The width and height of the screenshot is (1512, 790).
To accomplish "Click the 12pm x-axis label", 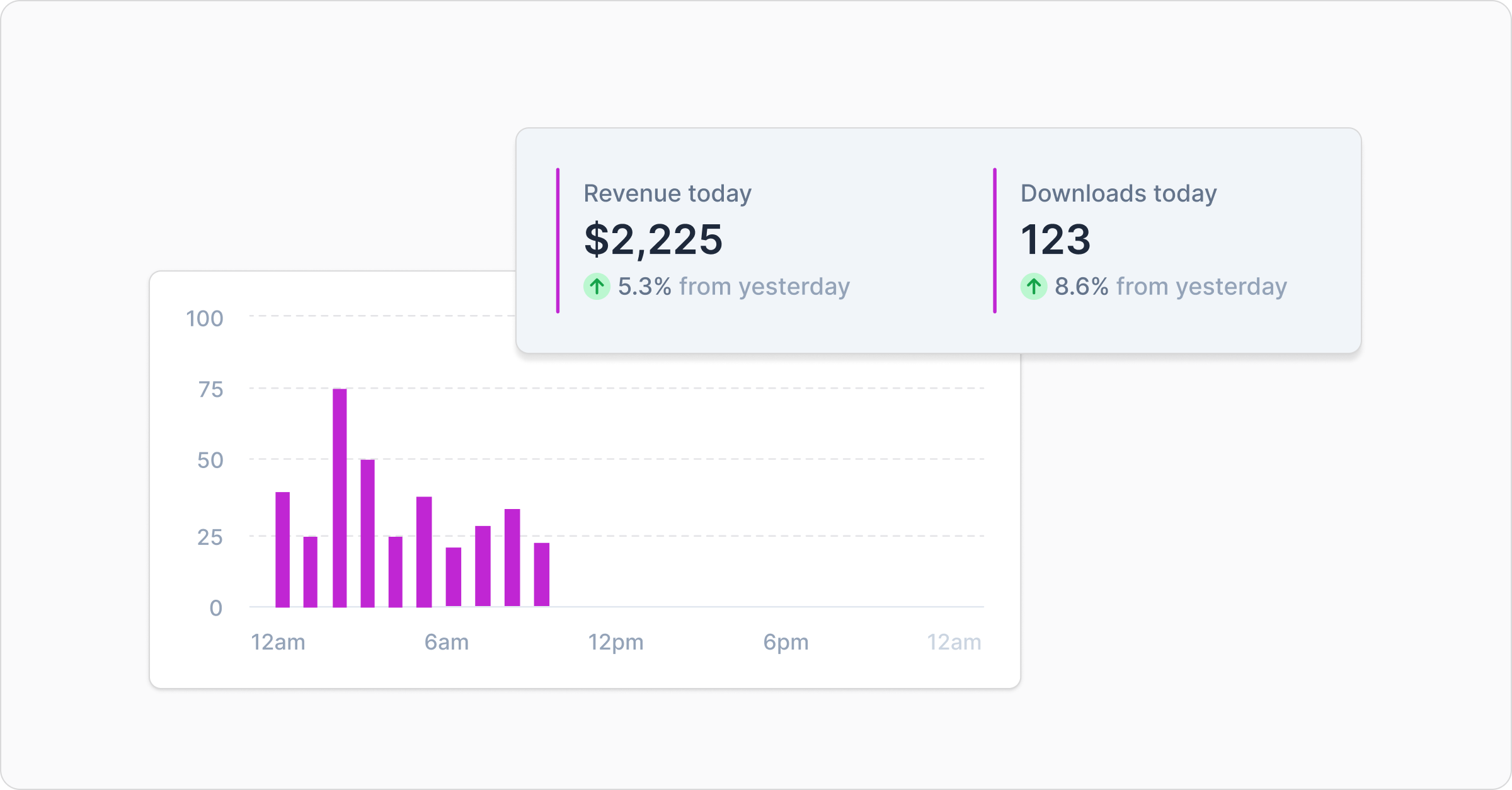I will [616, 643].
